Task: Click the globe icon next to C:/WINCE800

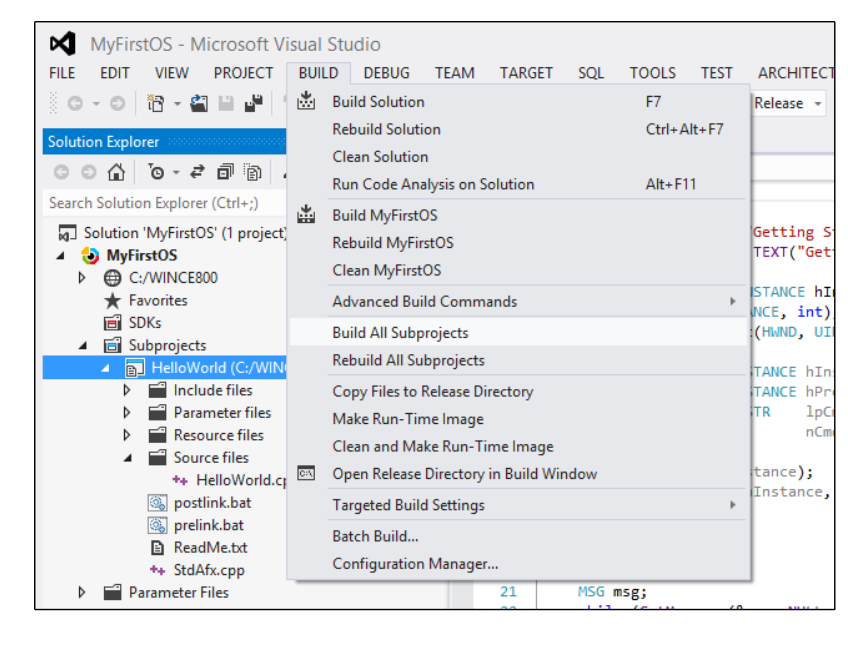Action: tap(112, 278)
